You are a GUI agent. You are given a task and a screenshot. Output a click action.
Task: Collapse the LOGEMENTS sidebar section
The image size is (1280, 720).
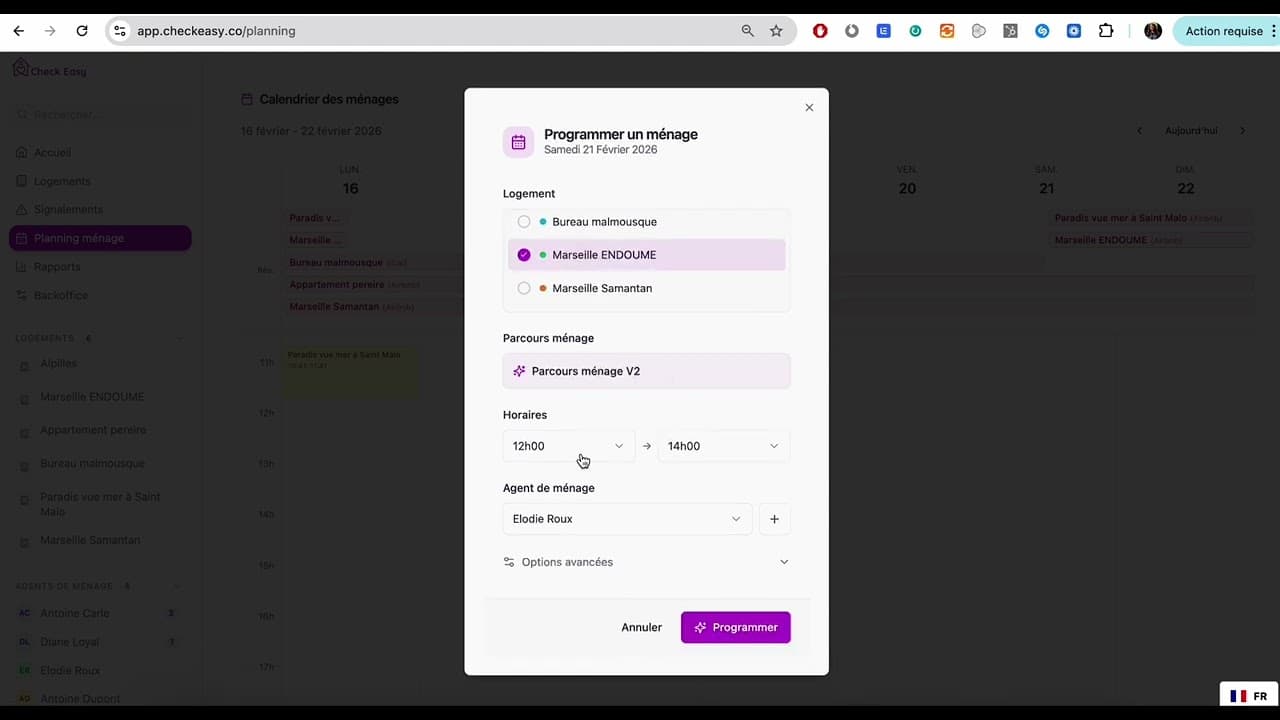tap(180, 338)
